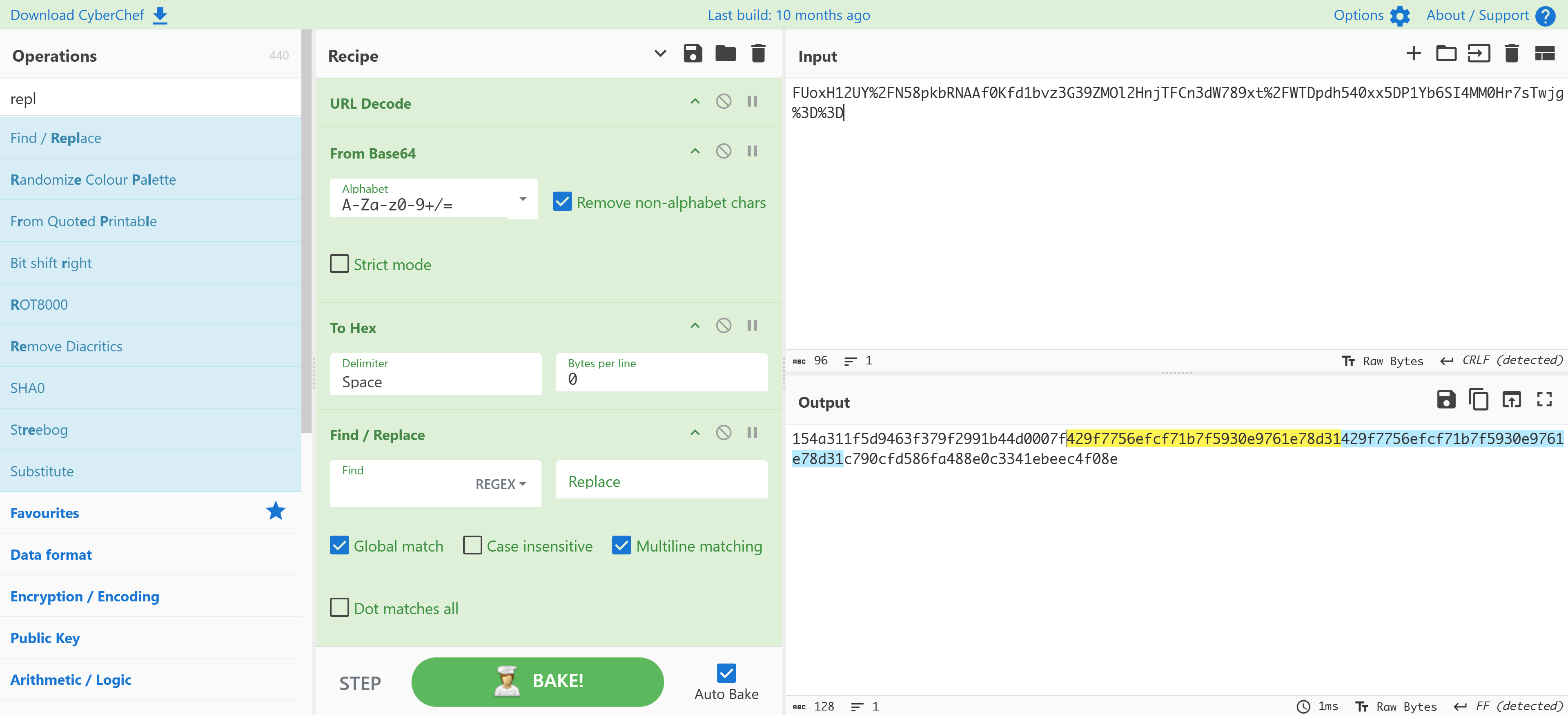Disable the URL Decode operation
The height and width of the screenshot is (715, 1568).
tap(723, 101)
